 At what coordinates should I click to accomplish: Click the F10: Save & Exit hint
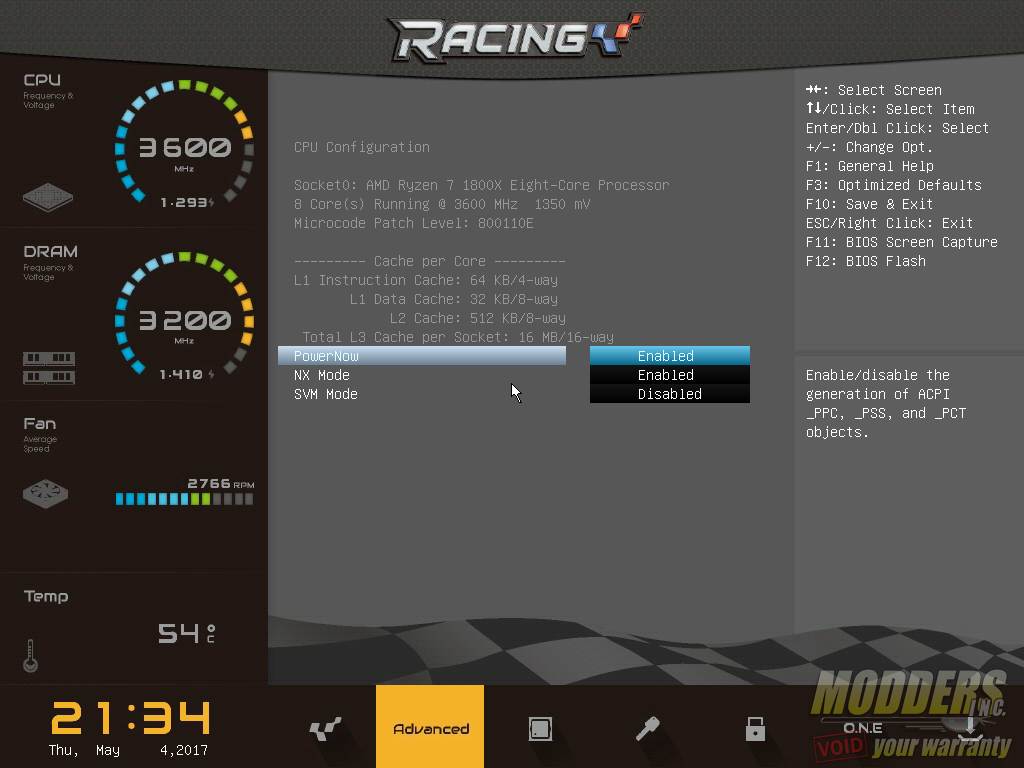click(869, 204)
